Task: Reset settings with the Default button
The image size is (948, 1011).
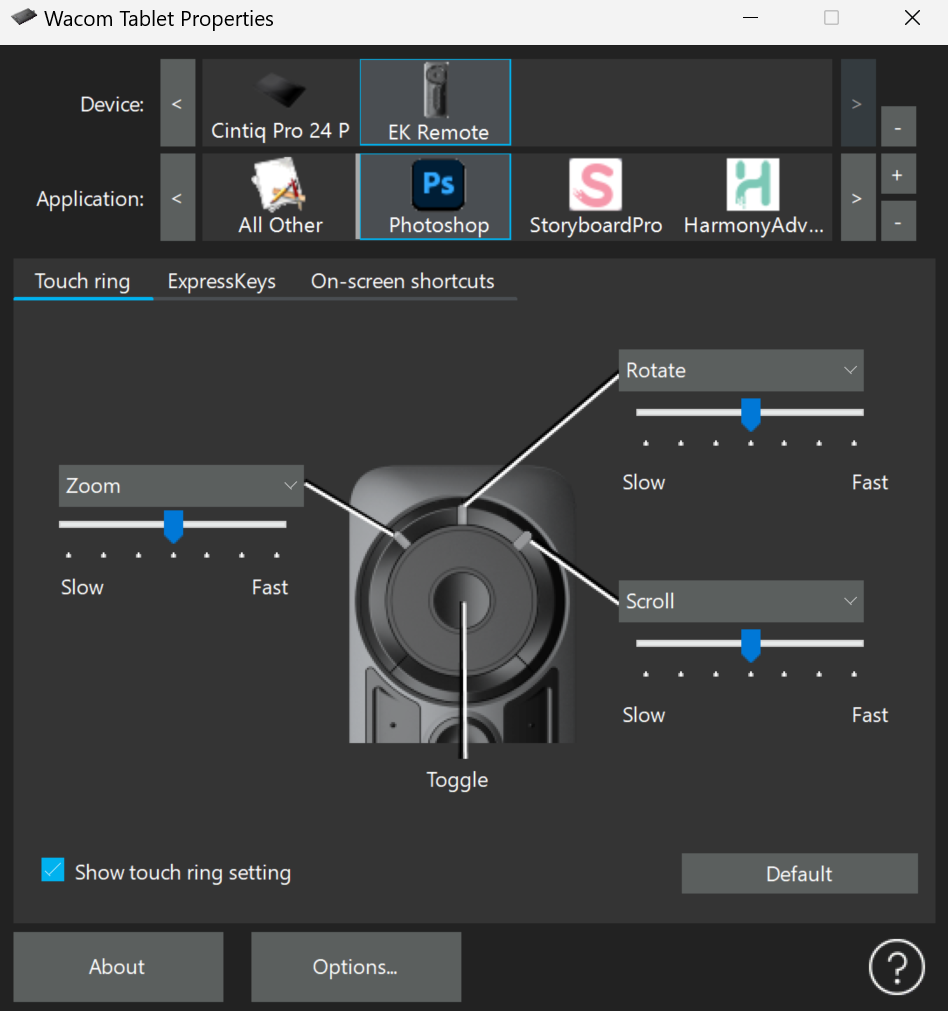Action: (799, 873)
